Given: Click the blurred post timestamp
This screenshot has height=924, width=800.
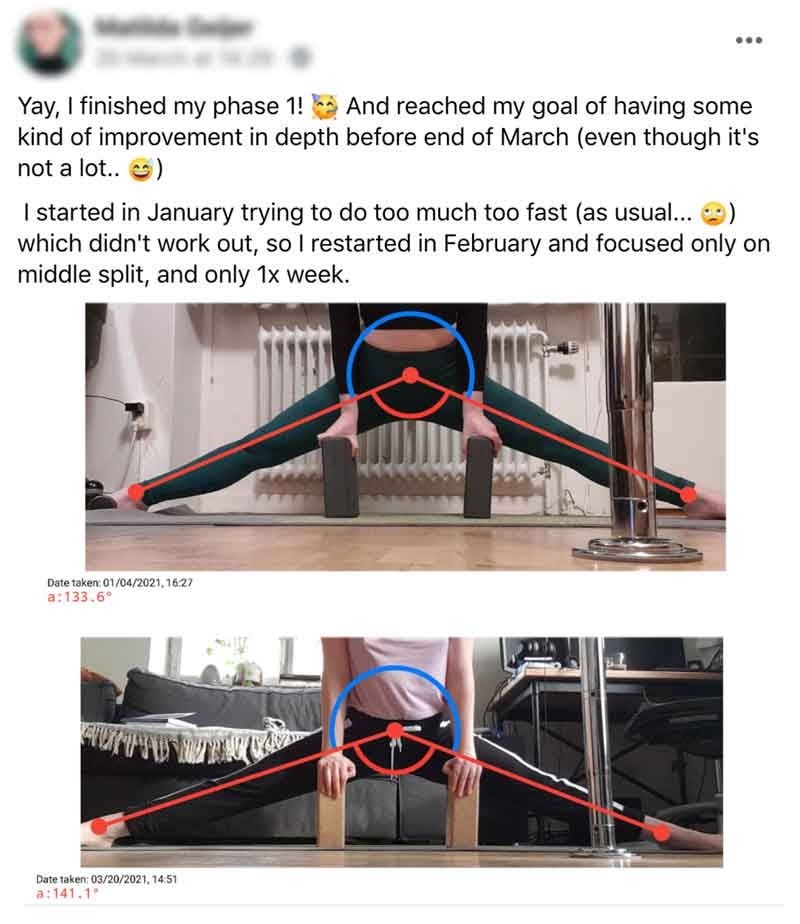Looking at the screenshot, I should pyautogui.click(x=187, y=58).
